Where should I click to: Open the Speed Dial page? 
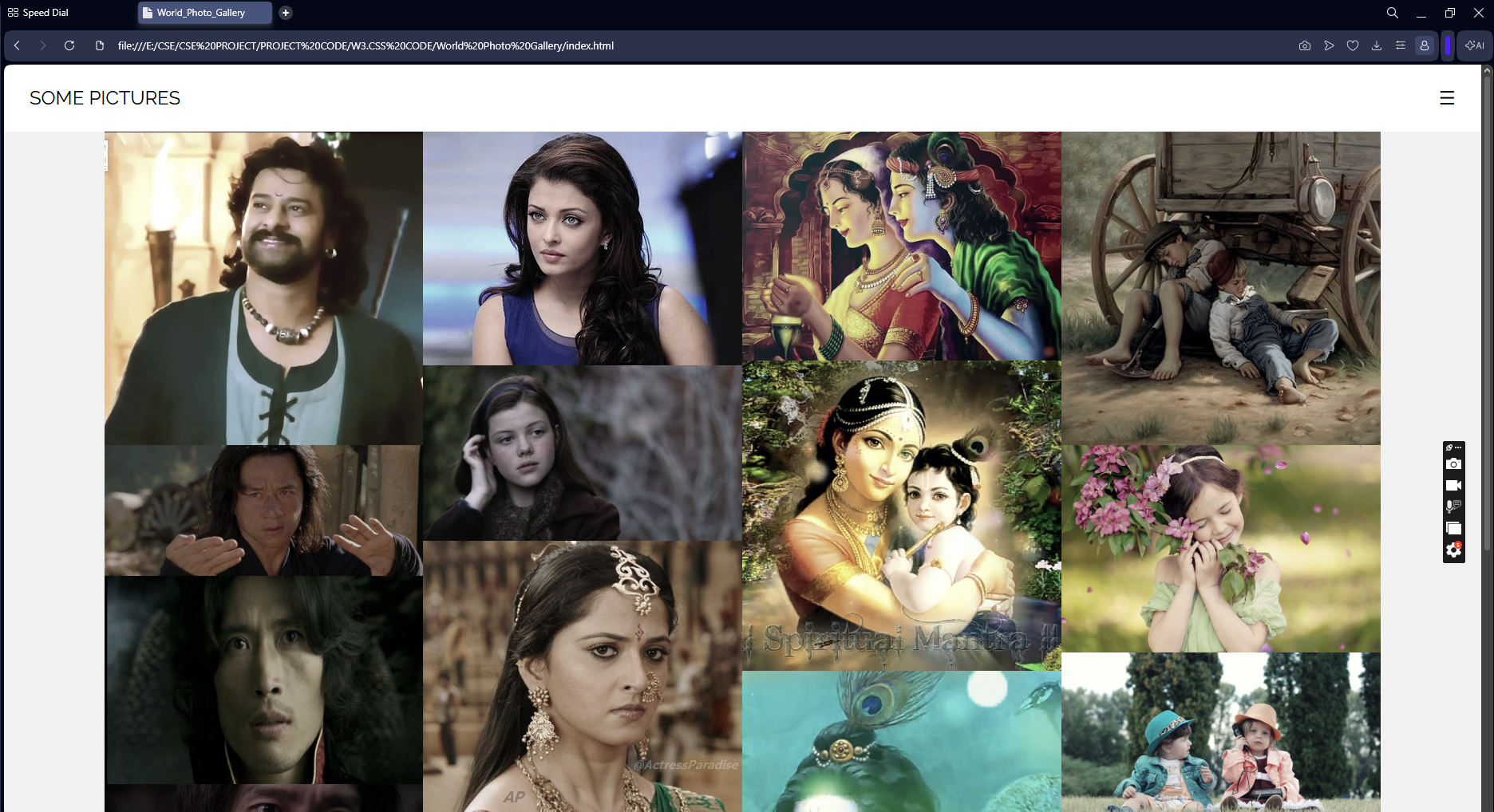point(38,13)
